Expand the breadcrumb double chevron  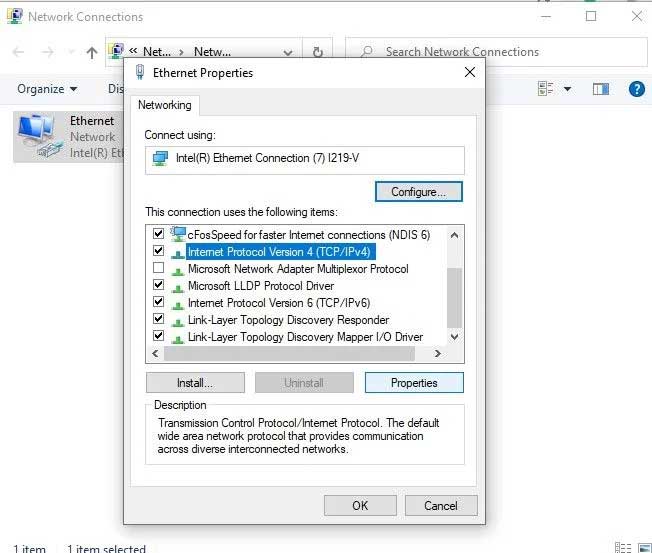pos(133,51)
